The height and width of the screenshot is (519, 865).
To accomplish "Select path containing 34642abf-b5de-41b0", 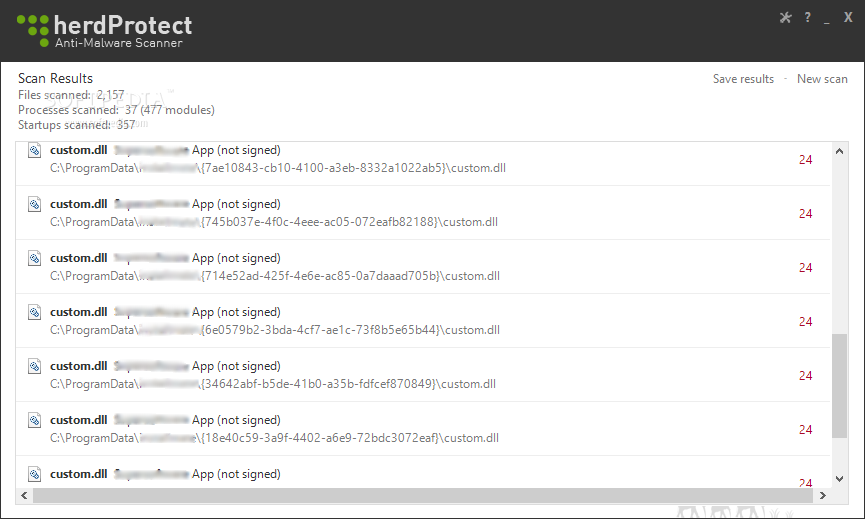I will [x=273, y=384].
